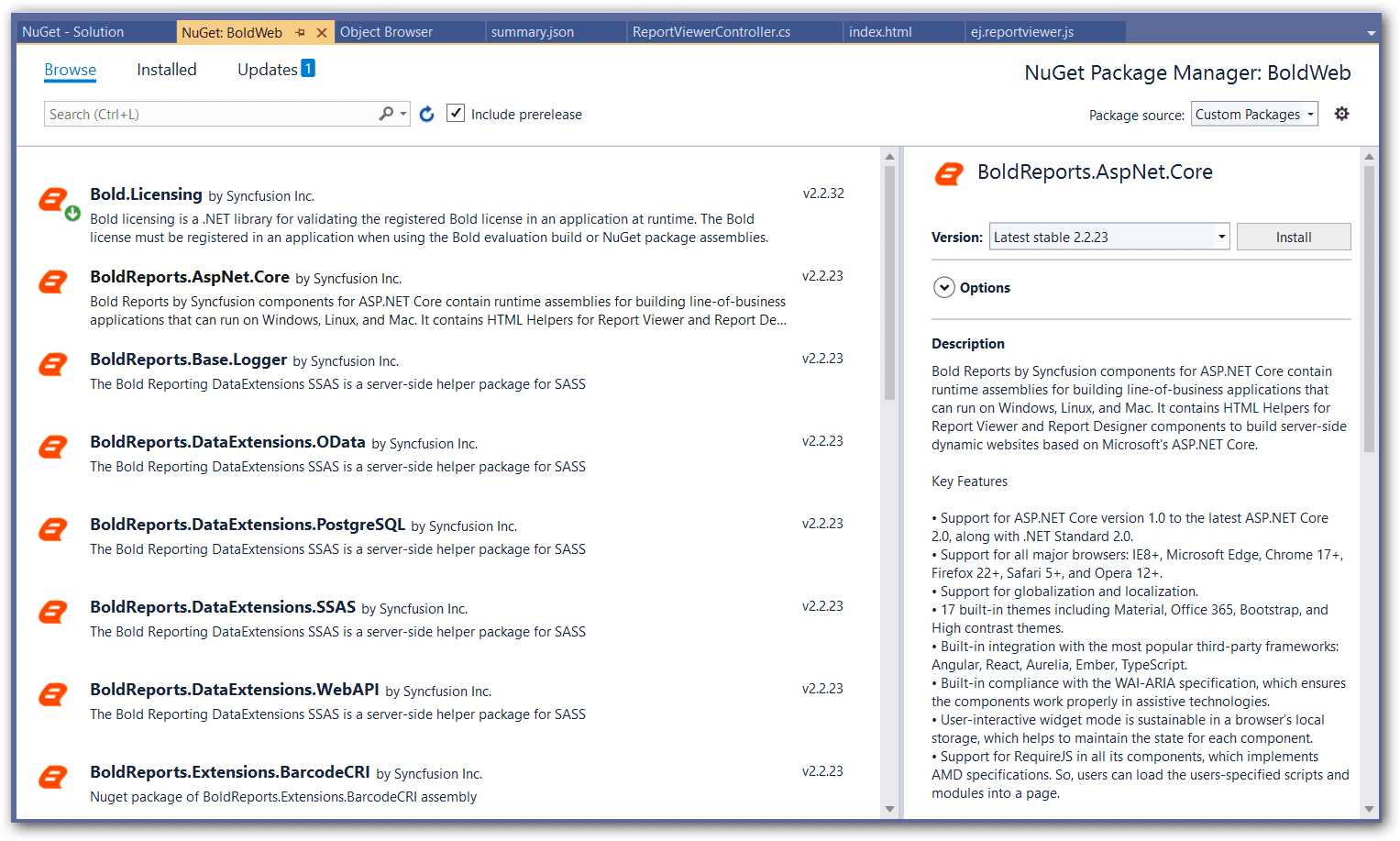Click the package icon in details pane header
The image size is (1400, 841).
click(x=949, y=173)
